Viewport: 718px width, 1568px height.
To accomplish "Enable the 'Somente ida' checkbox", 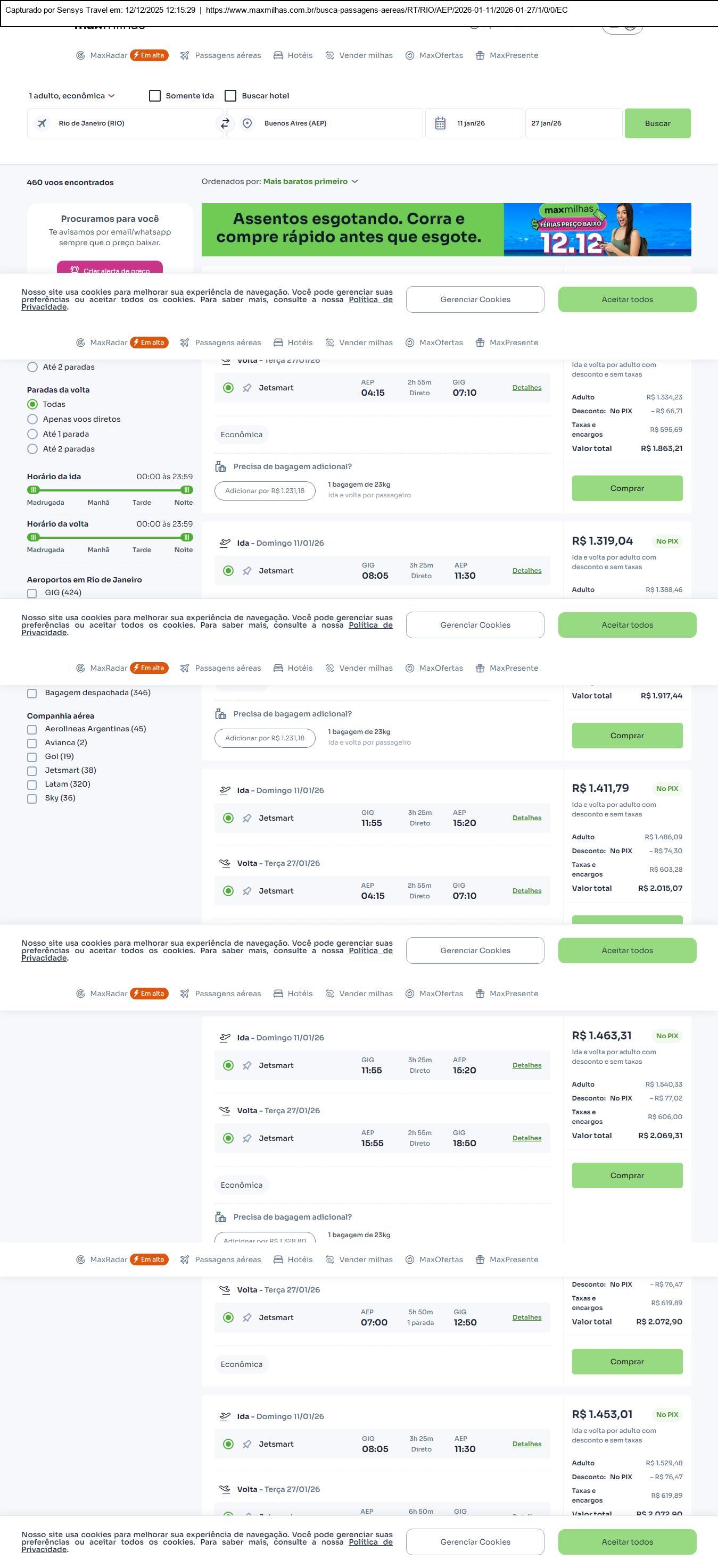I will click(155, 96).
